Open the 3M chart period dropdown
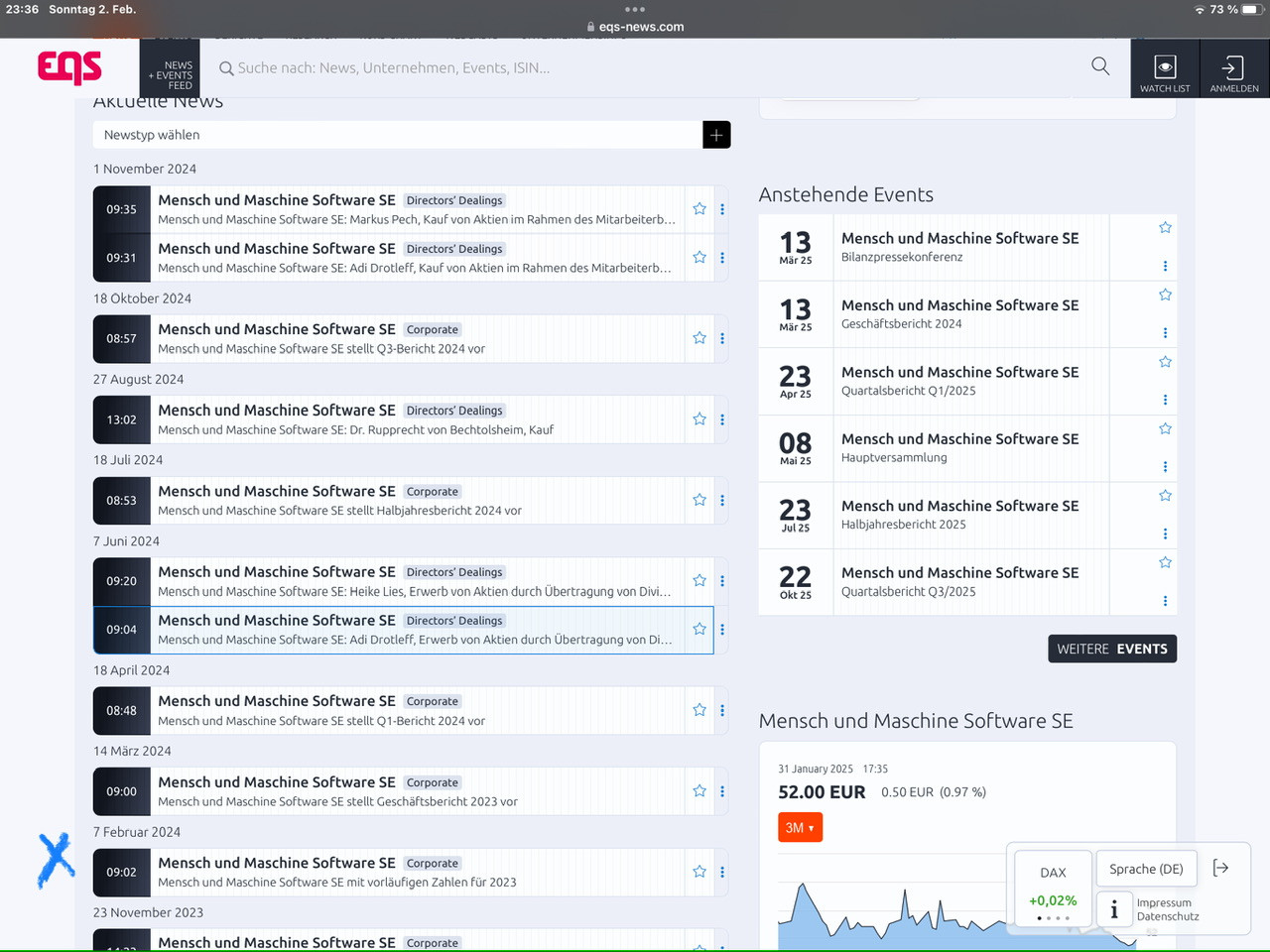Viewport: 1270px width, 952px height. (800, 827)
